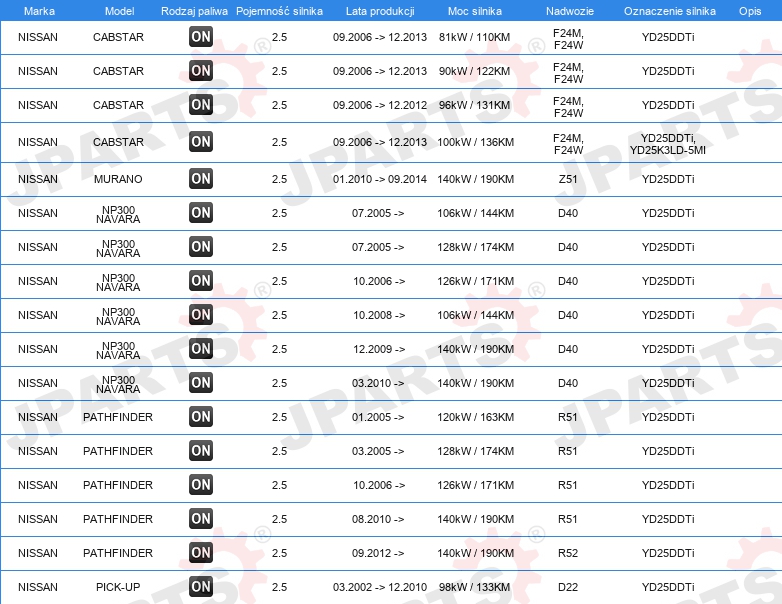Click the 09.2006 -> 12.2012 production years

[380, 105]
